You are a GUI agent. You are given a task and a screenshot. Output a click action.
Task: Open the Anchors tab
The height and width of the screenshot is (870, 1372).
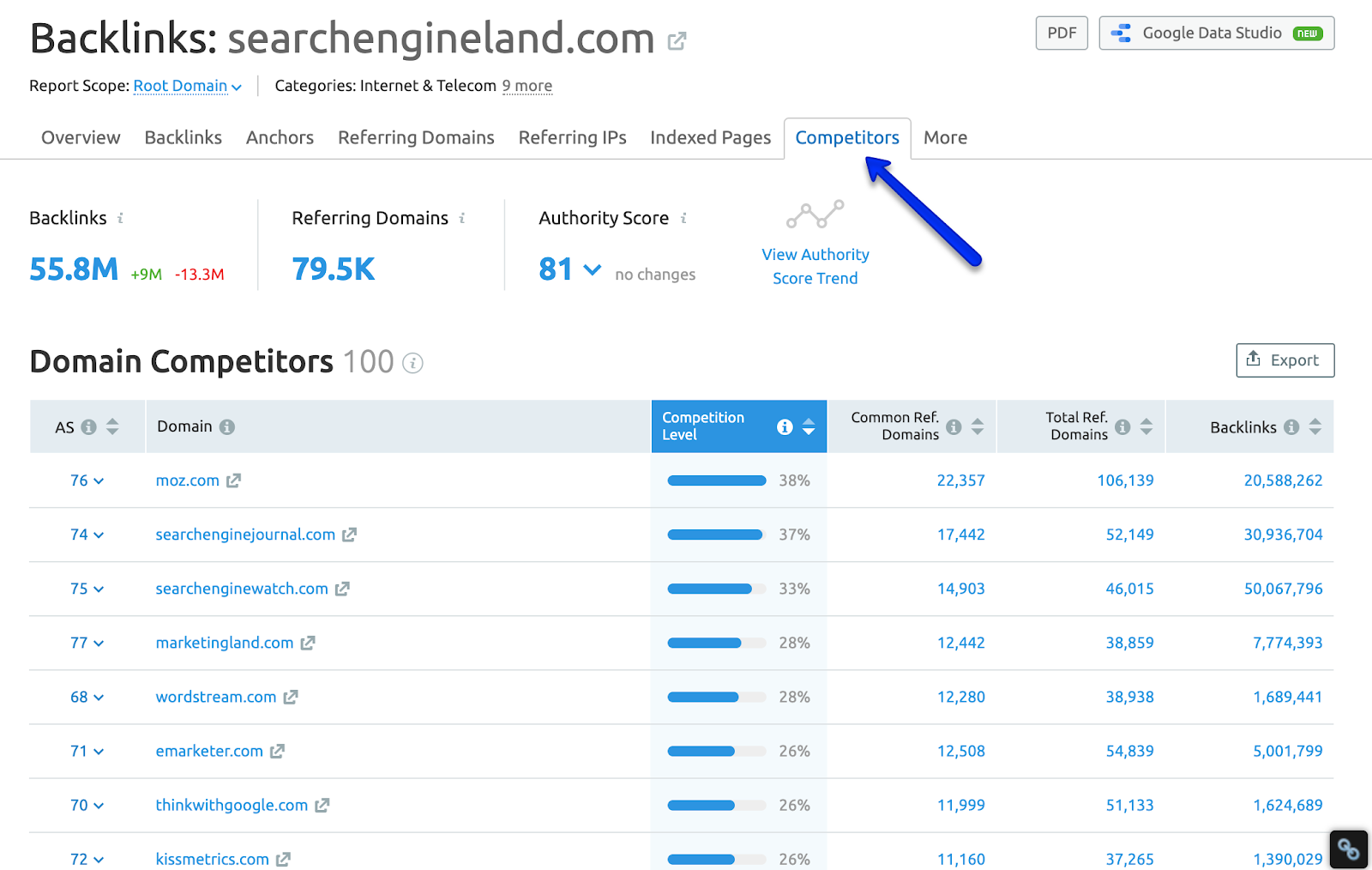pos(280,137)
